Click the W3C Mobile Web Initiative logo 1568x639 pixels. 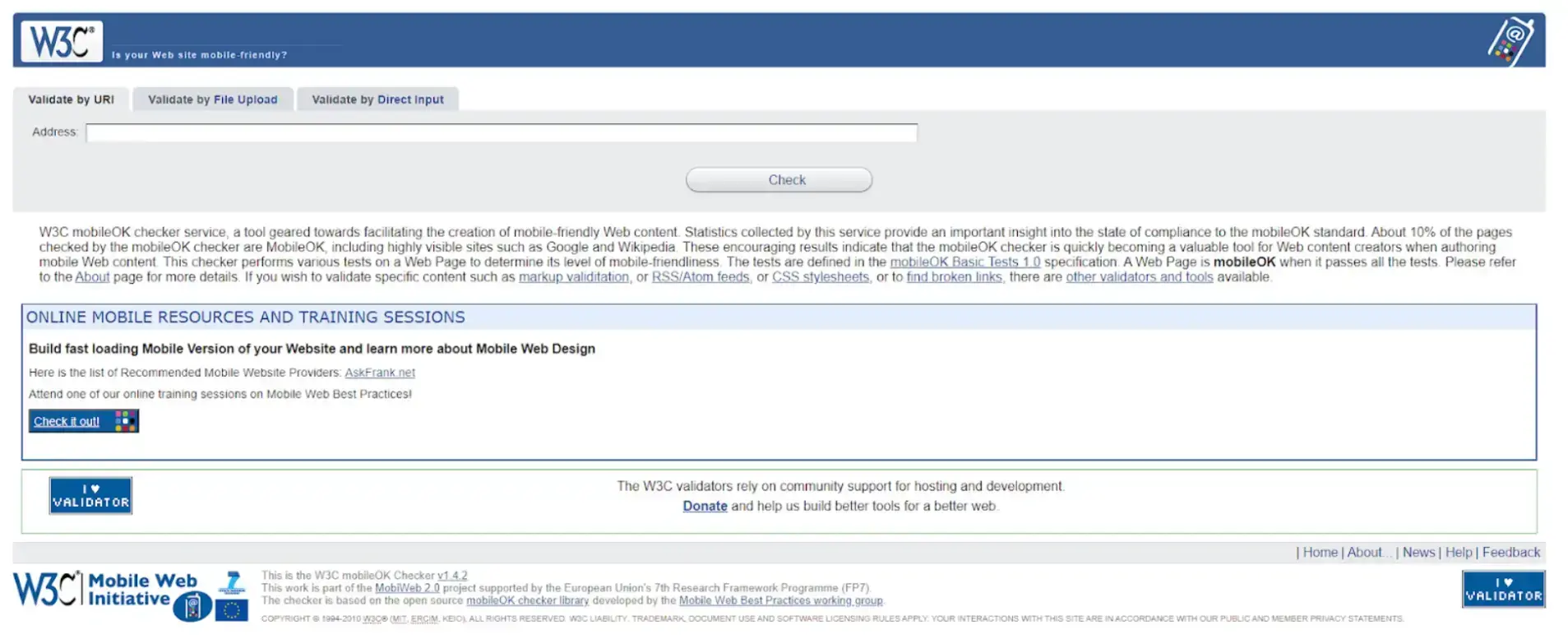pyautogui.click(x=105, y=589)
